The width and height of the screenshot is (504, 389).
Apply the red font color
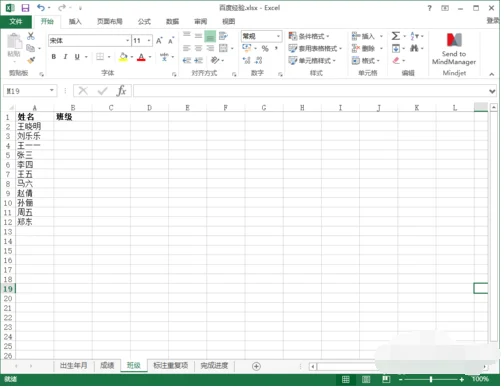point(141,57)
